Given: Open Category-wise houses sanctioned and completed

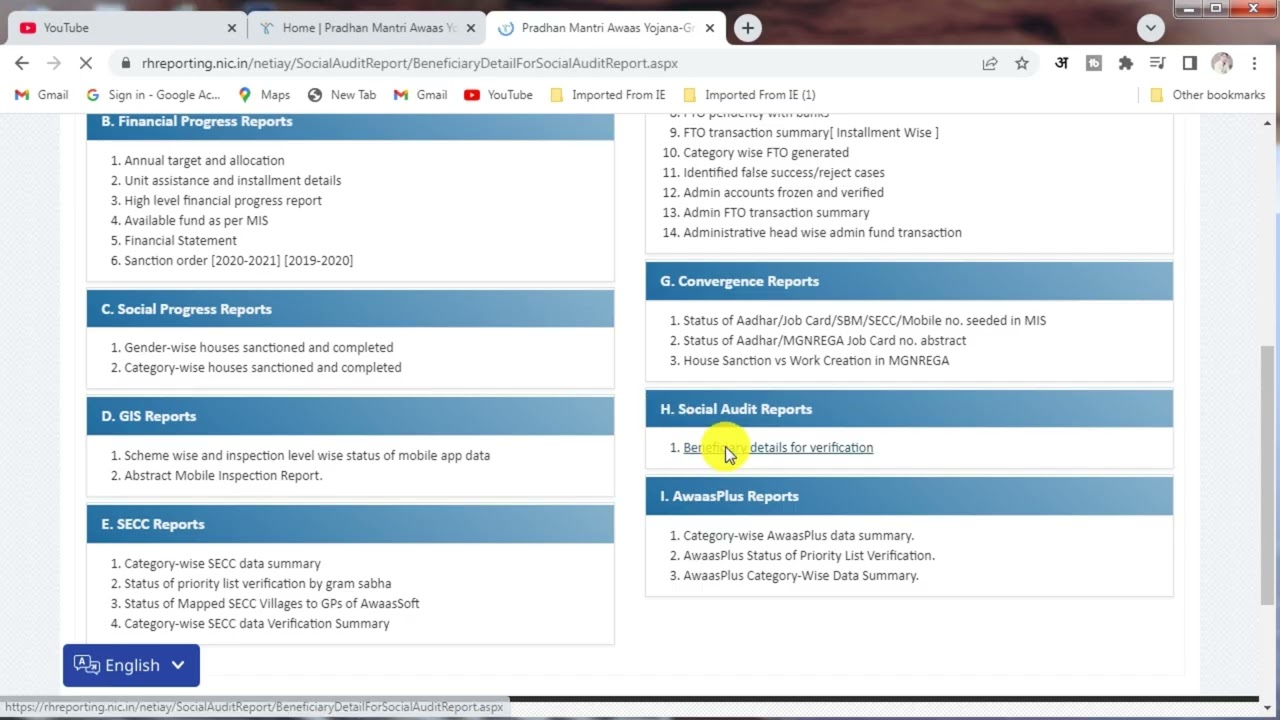Looking at the screenshot, I should point(263,367).
